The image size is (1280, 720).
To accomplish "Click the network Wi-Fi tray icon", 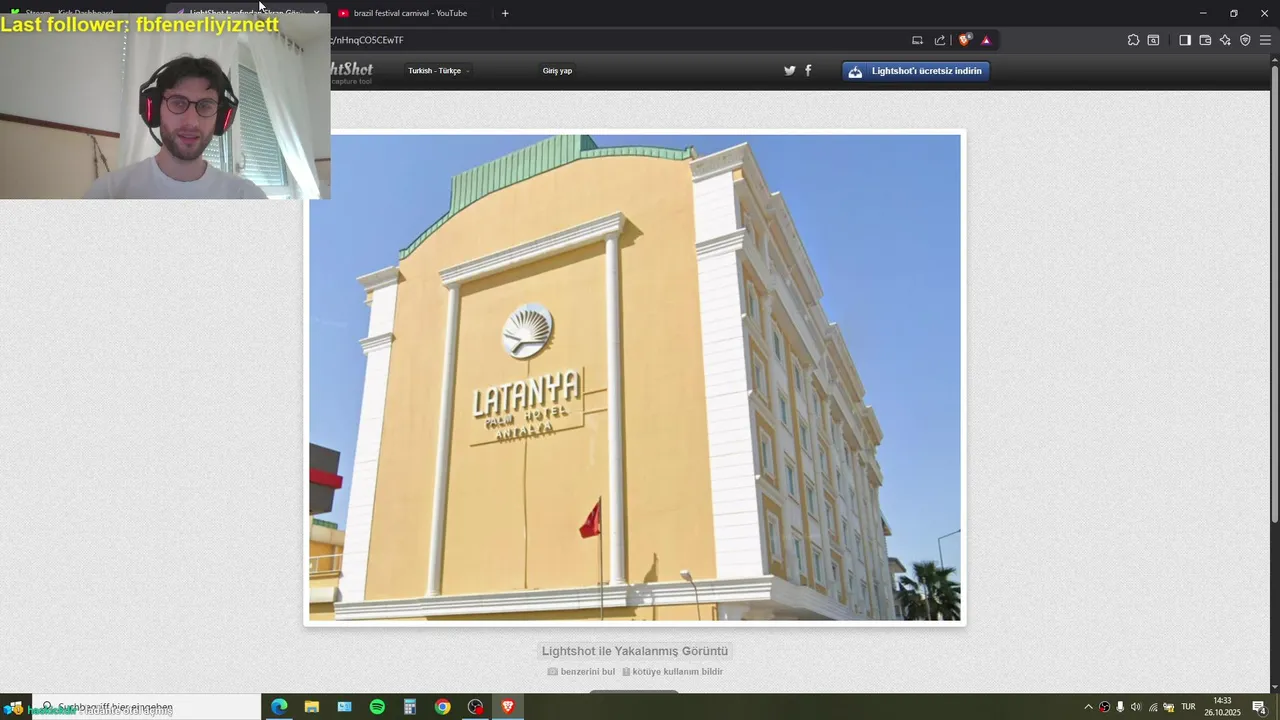I will click(1152, 707).
